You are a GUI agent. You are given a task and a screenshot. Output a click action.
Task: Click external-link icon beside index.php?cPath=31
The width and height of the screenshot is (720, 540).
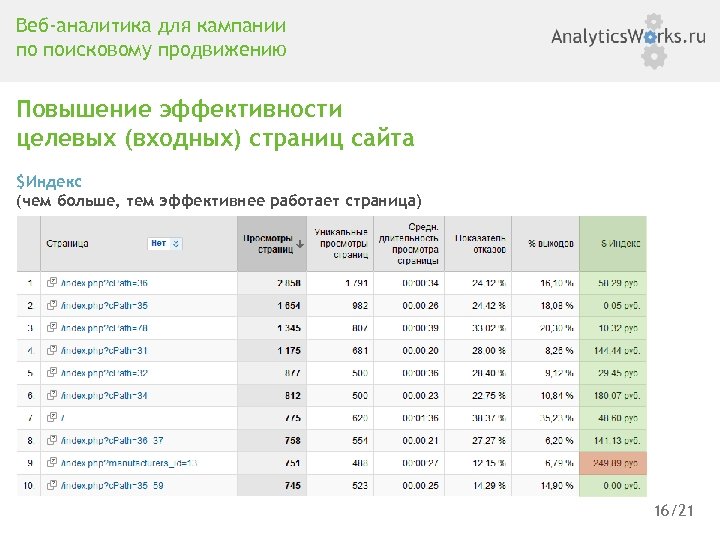52,350
